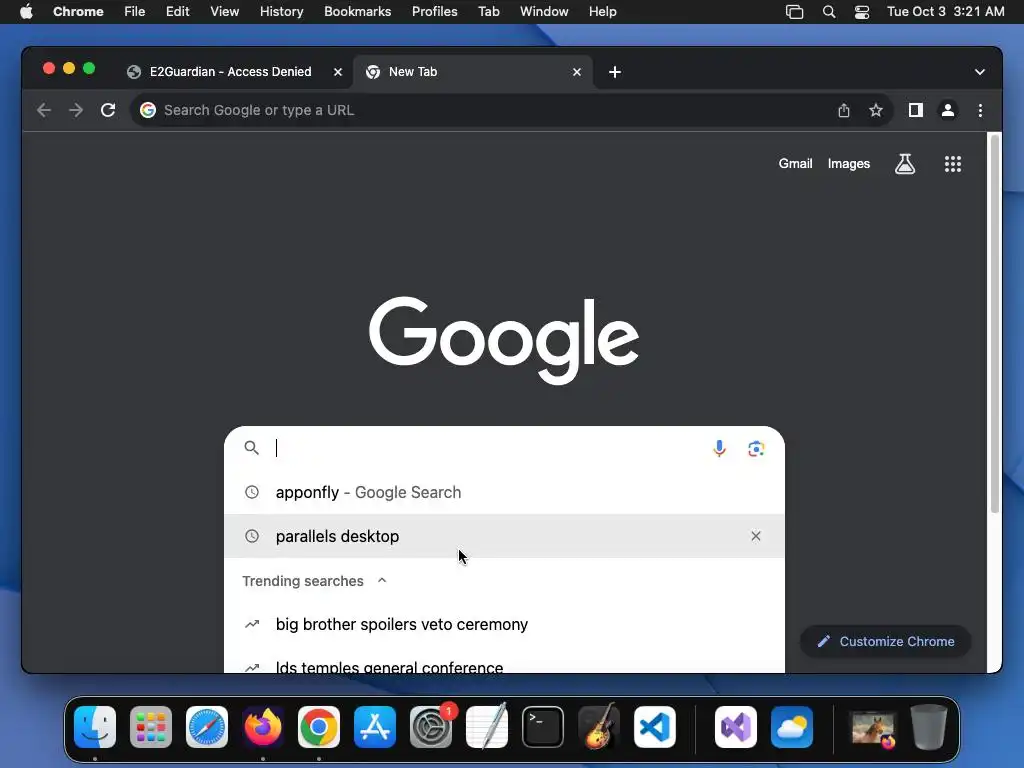Launch Safari from the dock
The image size is (1024, 768).
(207, 727)
